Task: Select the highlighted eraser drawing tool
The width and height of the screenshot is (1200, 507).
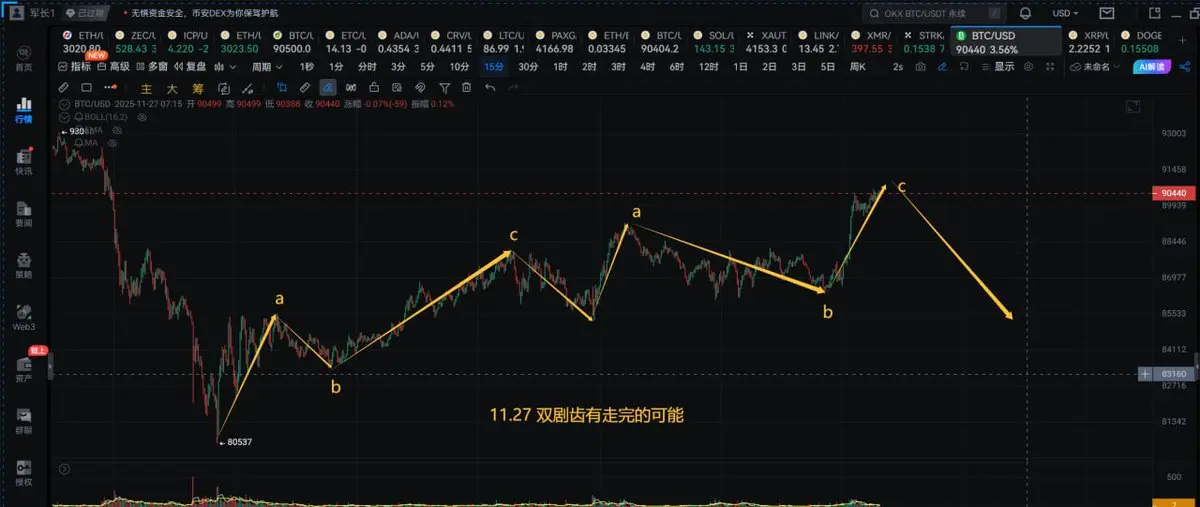Action: point(326,87)
